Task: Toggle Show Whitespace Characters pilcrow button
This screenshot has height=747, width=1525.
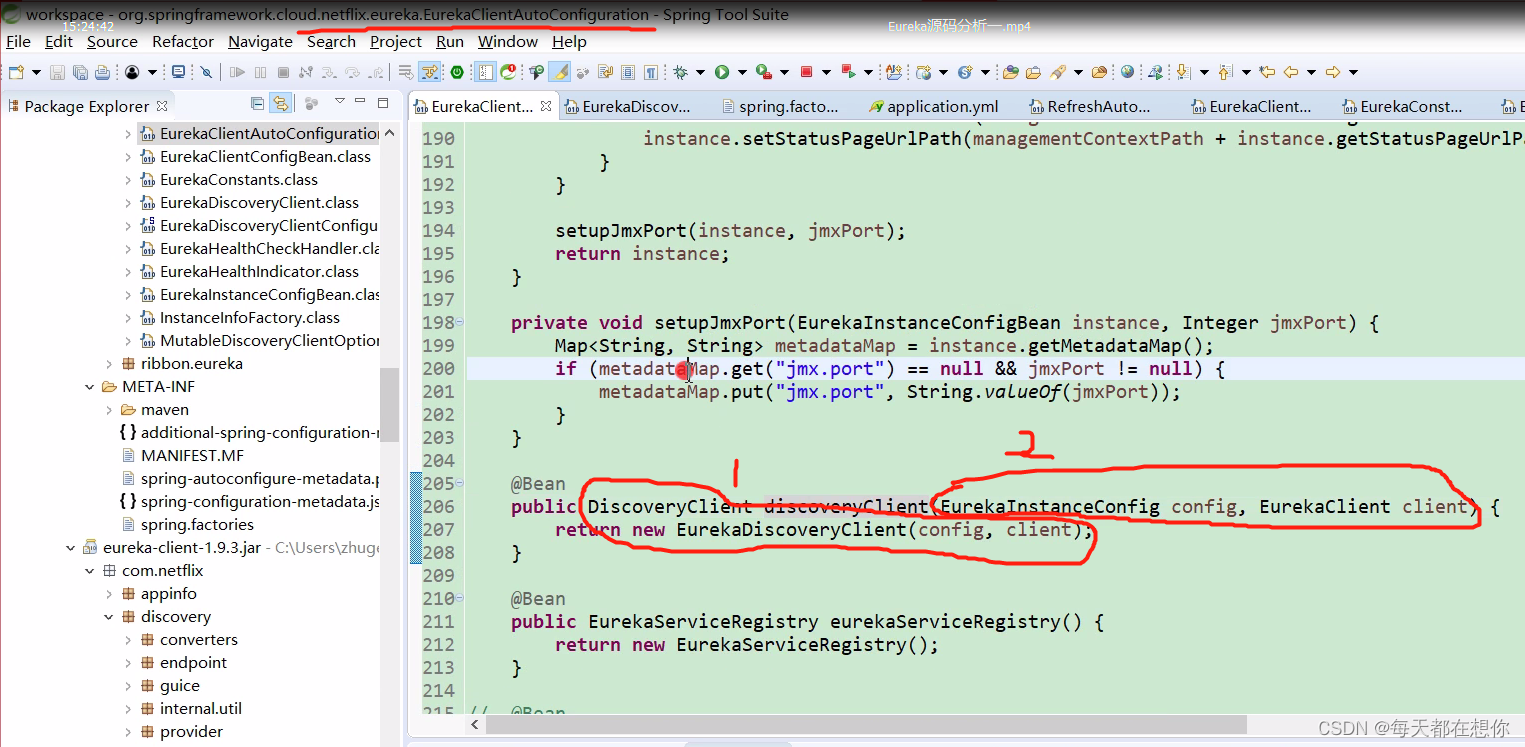Action: tap(651, 72)
